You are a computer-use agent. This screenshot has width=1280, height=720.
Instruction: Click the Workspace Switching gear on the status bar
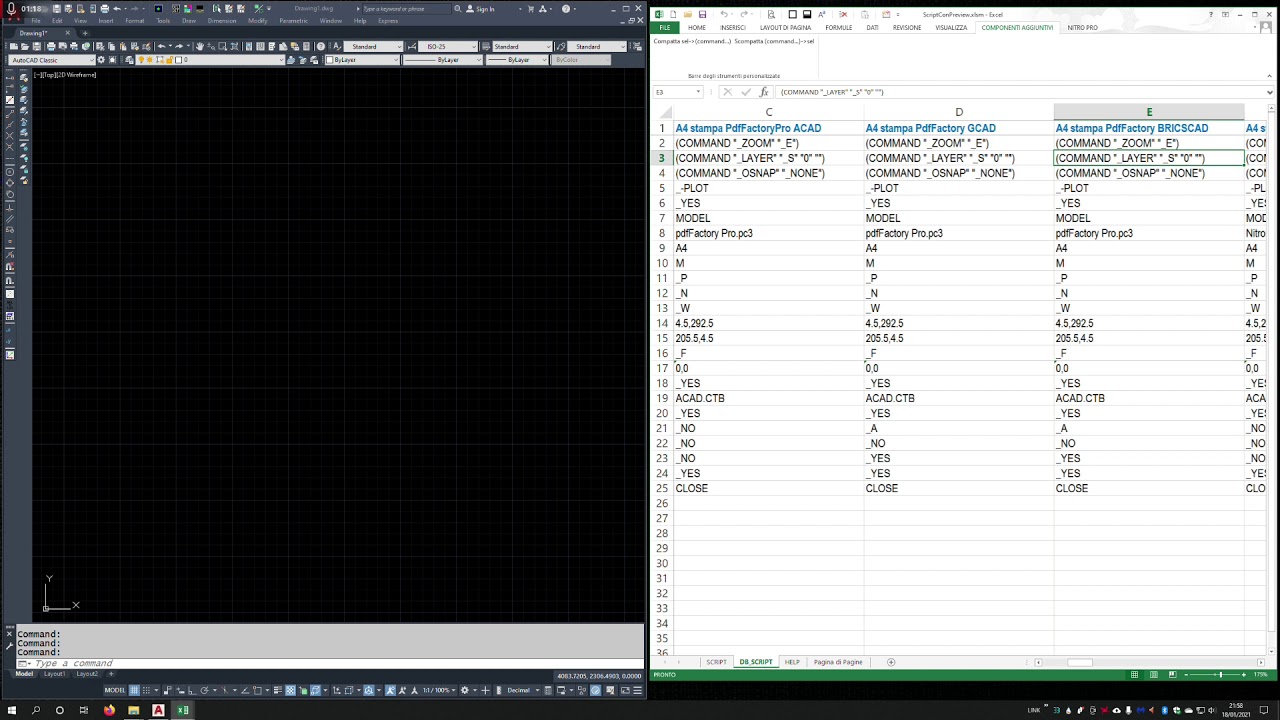(465, 690)
